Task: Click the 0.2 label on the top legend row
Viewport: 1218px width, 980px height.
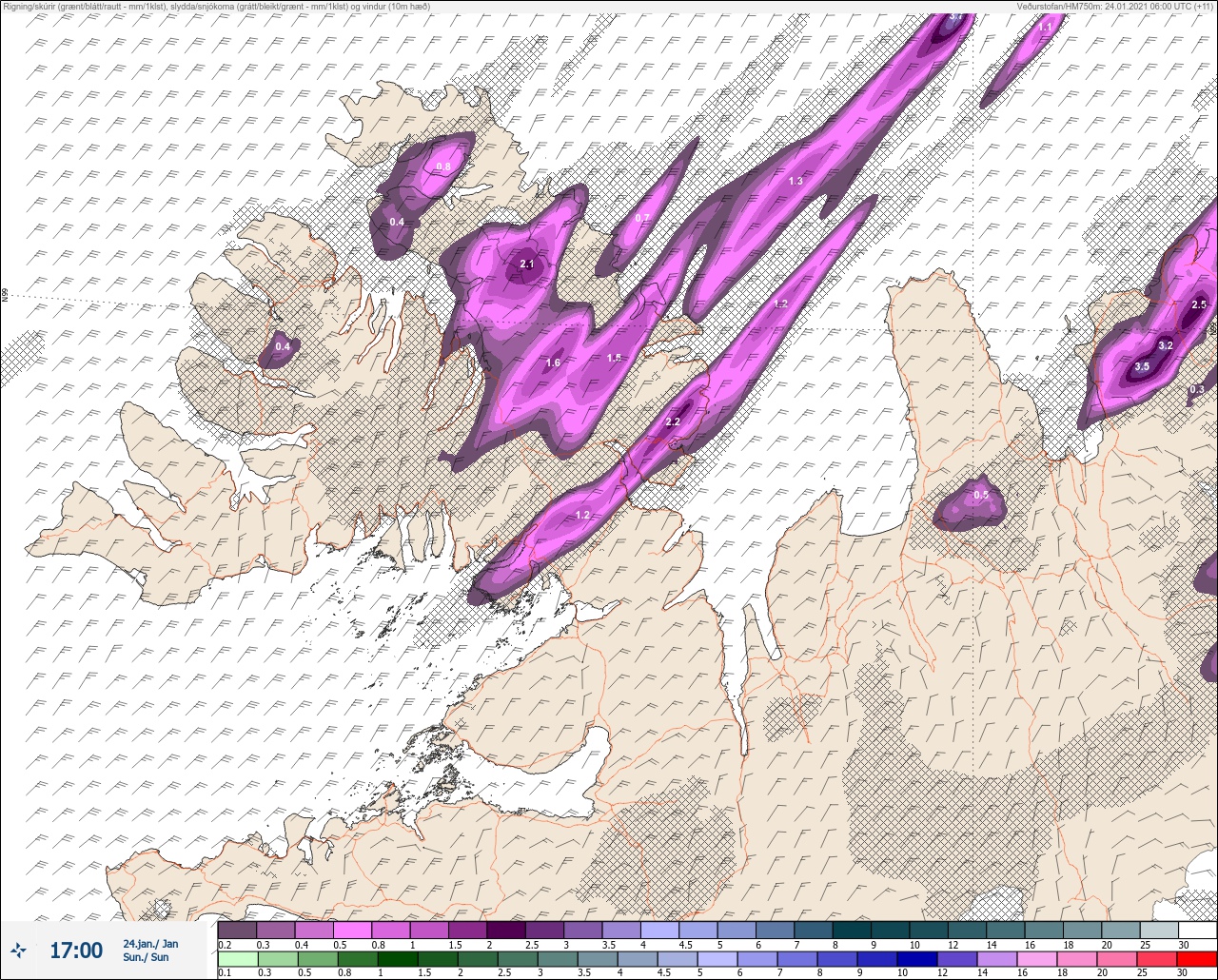Action: [225, 945]
